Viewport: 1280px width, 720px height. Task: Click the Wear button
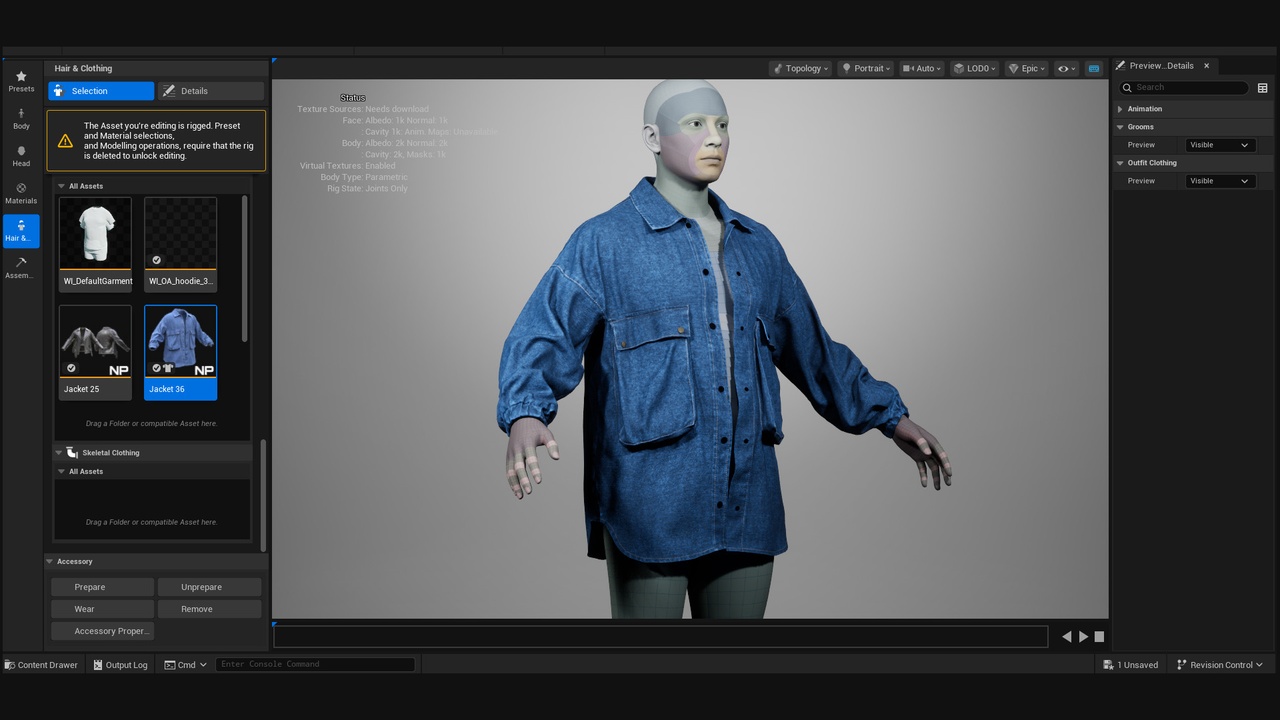(x=101, y=609)
